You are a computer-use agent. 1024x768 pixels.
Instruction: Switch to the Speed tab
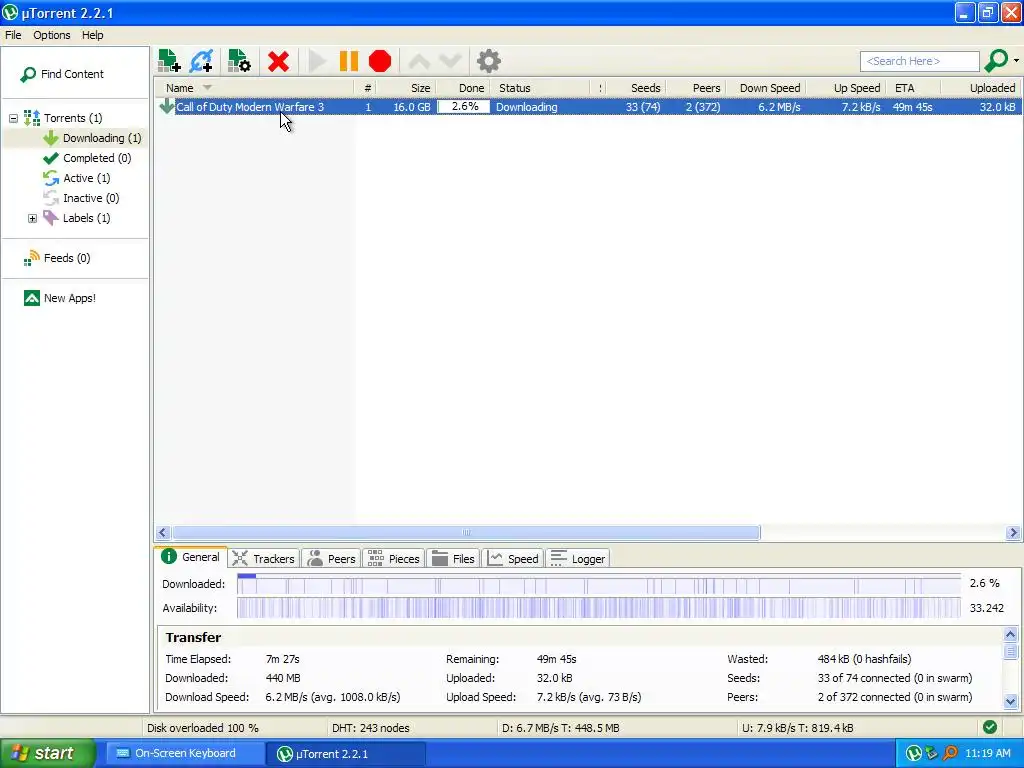pyautogui.click(x=513, y=559)
